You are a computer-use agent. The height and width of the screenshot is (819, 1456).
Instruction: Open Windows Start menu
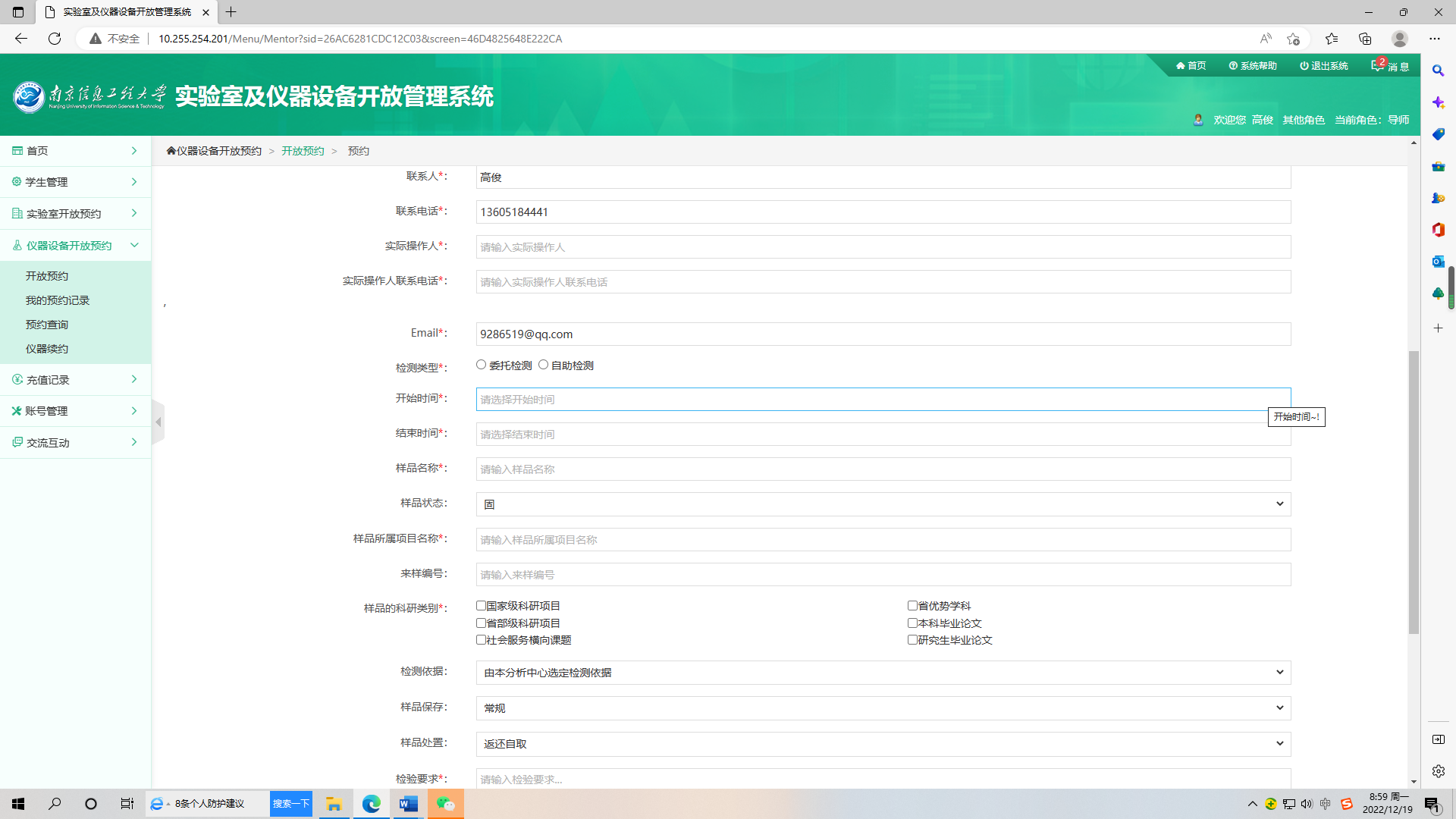[x=18, y=804]
